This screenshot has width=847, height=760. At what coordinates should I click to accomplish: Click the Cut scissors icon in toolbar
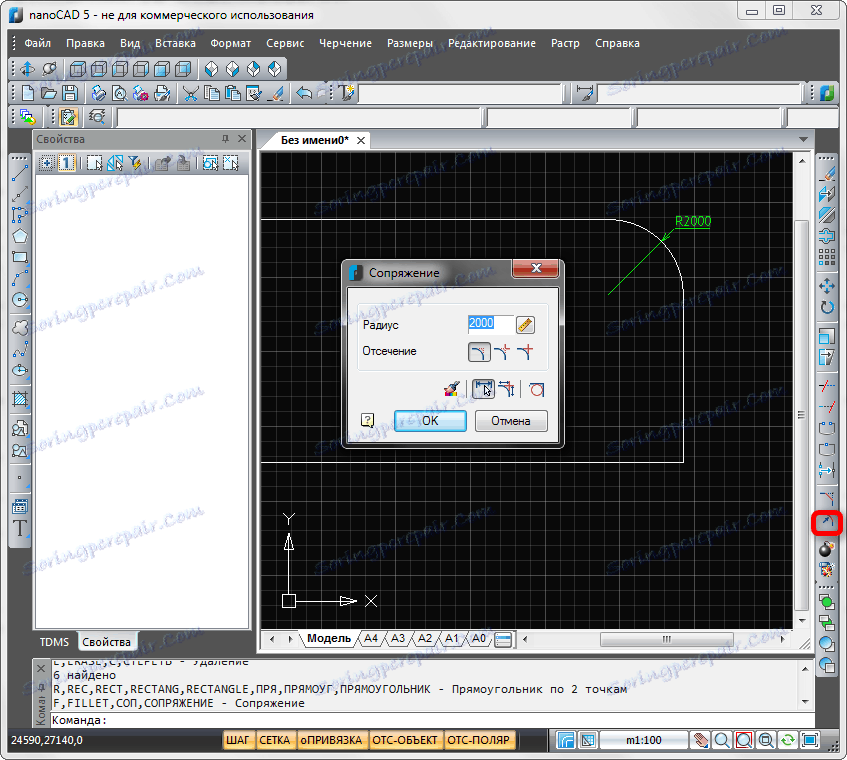(190, 93)
